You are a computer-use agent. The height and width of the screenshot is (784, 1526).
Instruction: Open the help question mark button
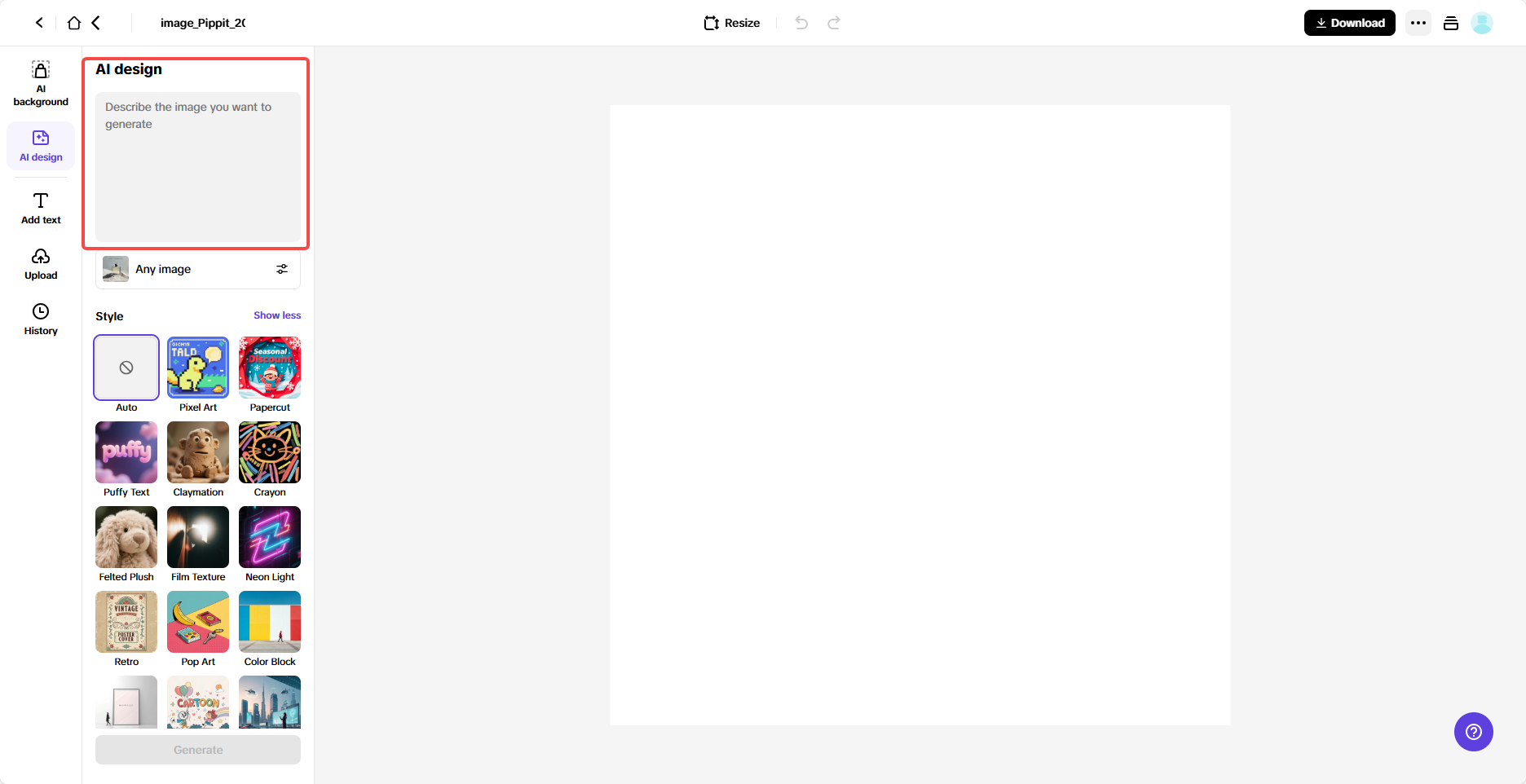(x=1474, y=732)
